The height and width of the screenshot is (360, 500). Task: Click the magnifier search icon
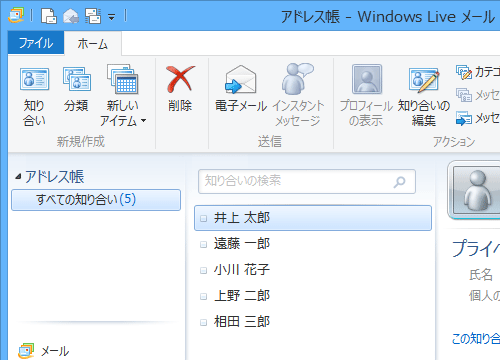(399, 182)
